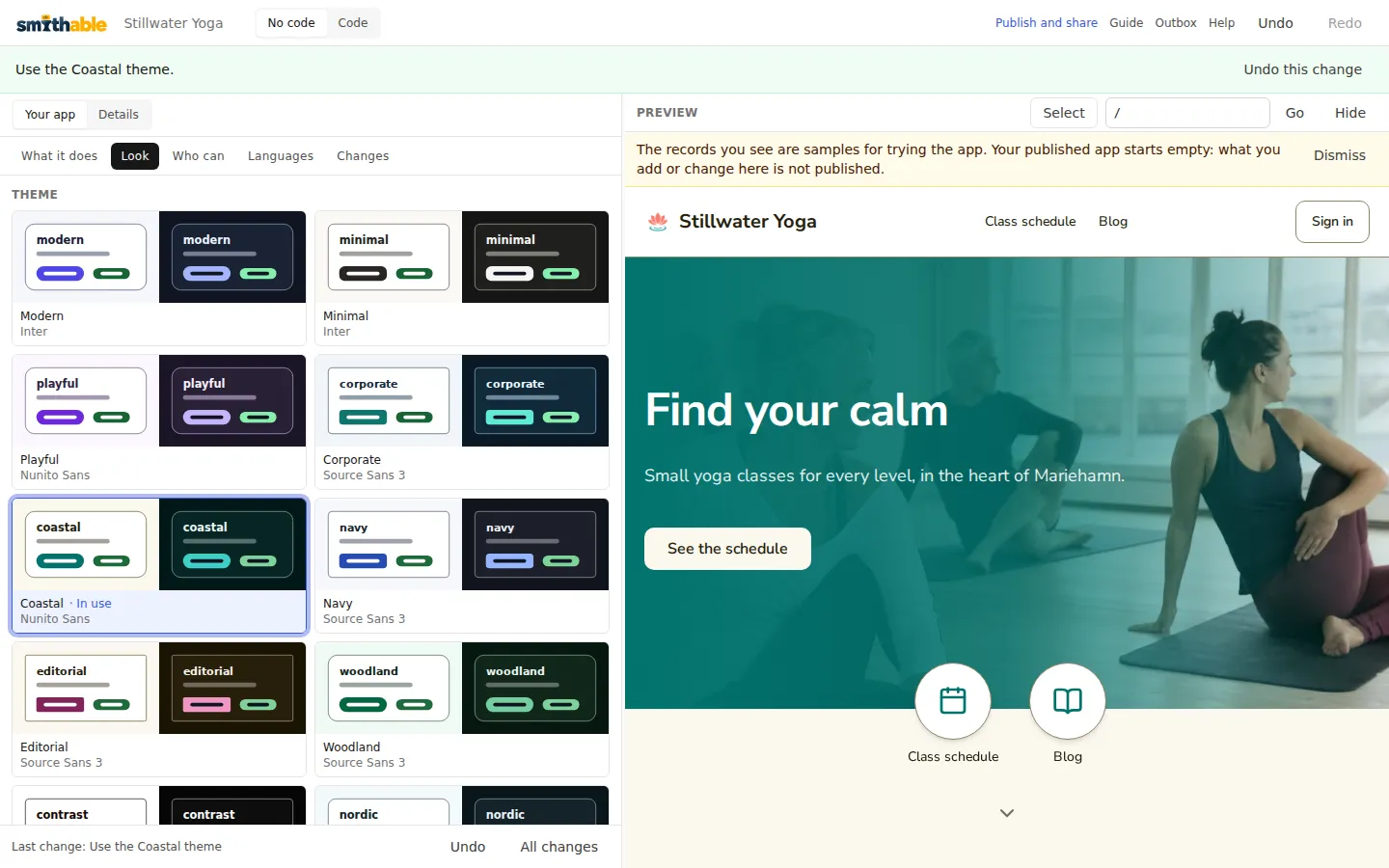This screenshot has width=1389, height=868.
Task: Click See the schedule button
Action: pyautogui.click(x=727, y=549)
